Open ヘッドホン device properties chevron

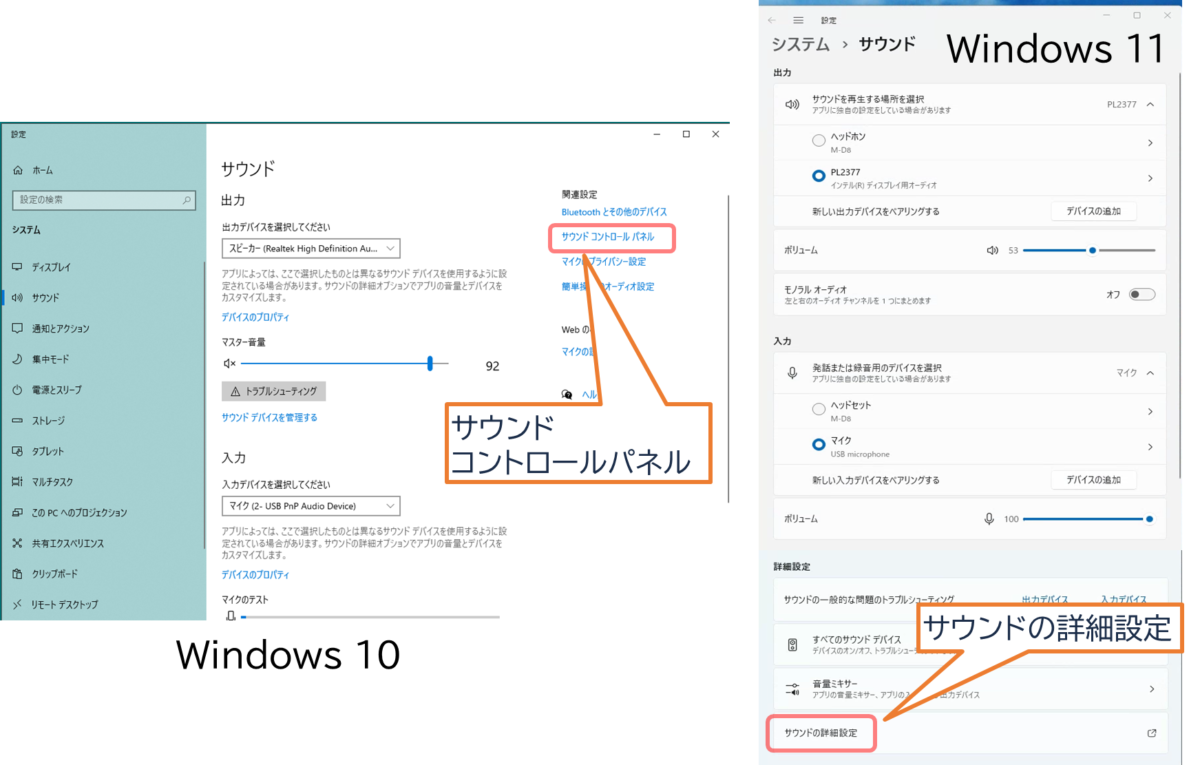coord(1151,143)
